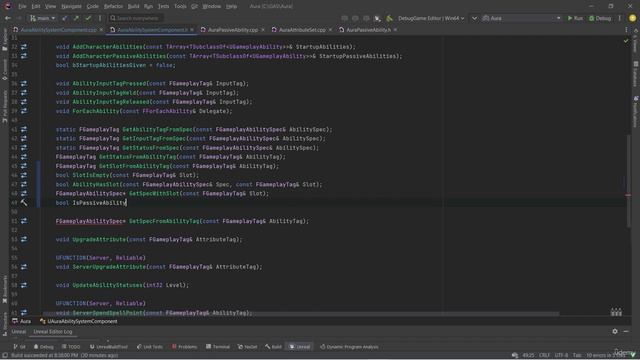This screenshot has width=640, height=360.
Task: Open the DebugGame Editor | Win64 configuration dropdown
Action: [431, 18]
